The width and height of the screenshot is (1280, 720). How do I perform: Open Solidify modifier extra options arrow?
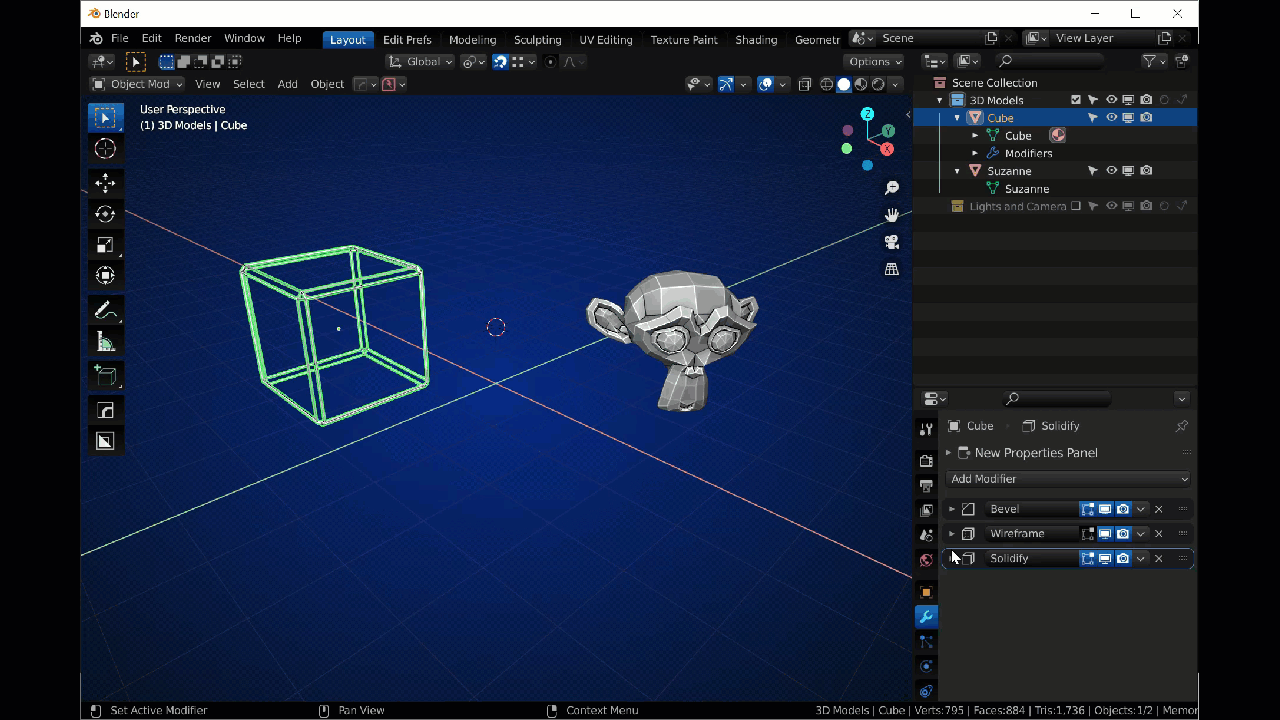(1141, 559)
